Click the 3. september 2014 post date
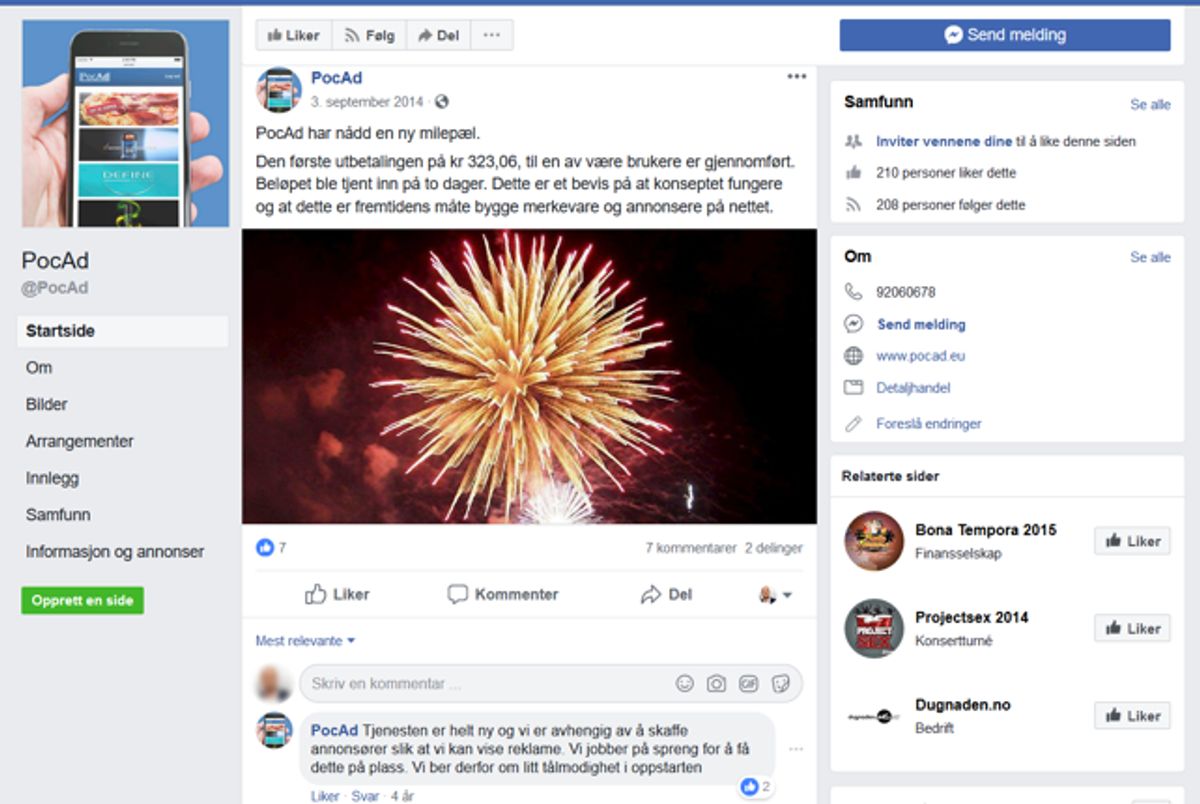Screen dimensions: 1200x804 (x=368, y=102)
